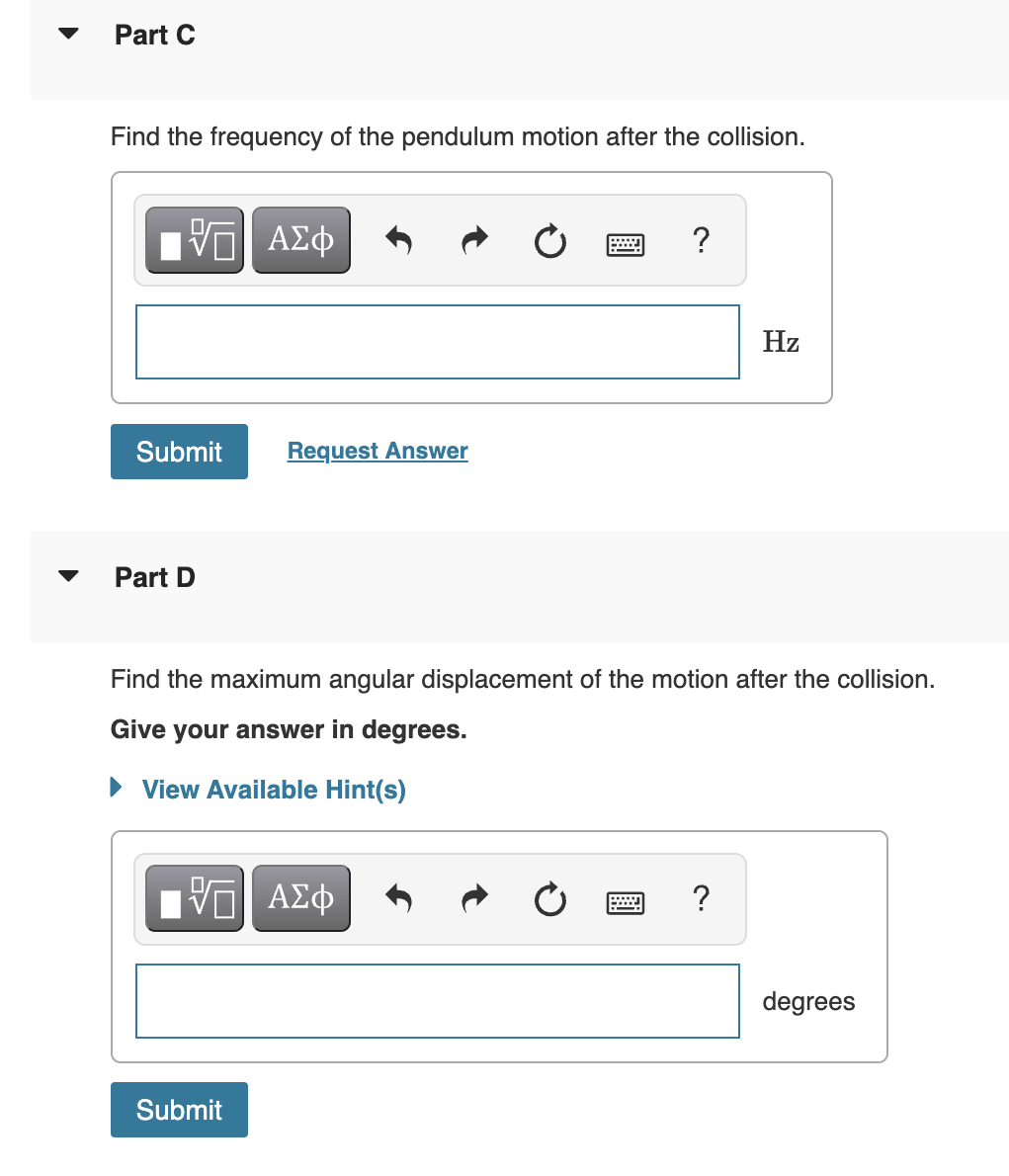Click the help (?) icon in Part C toolbar
Screen dimensions: 1009x1176
pyautogui.click(x=701, y=240)
